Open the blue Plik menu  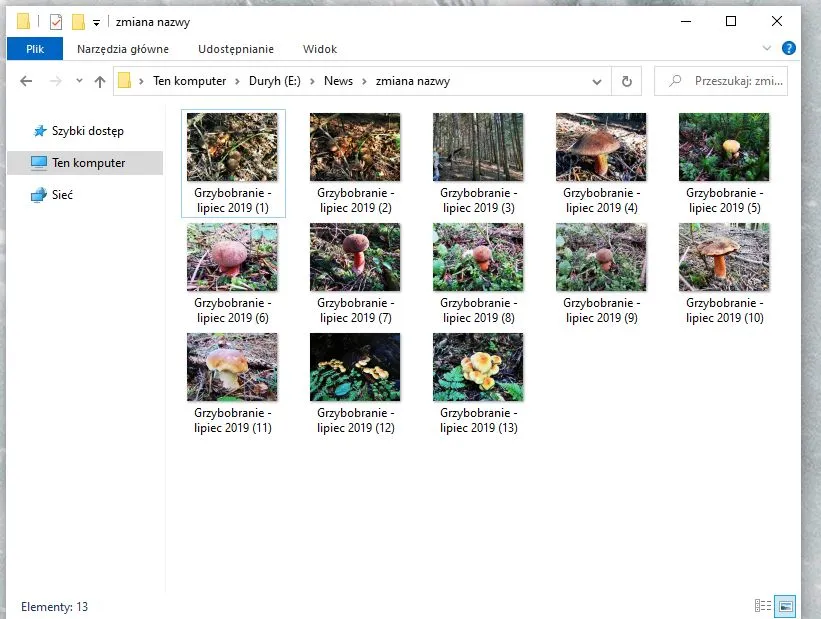tap(35, 48)
